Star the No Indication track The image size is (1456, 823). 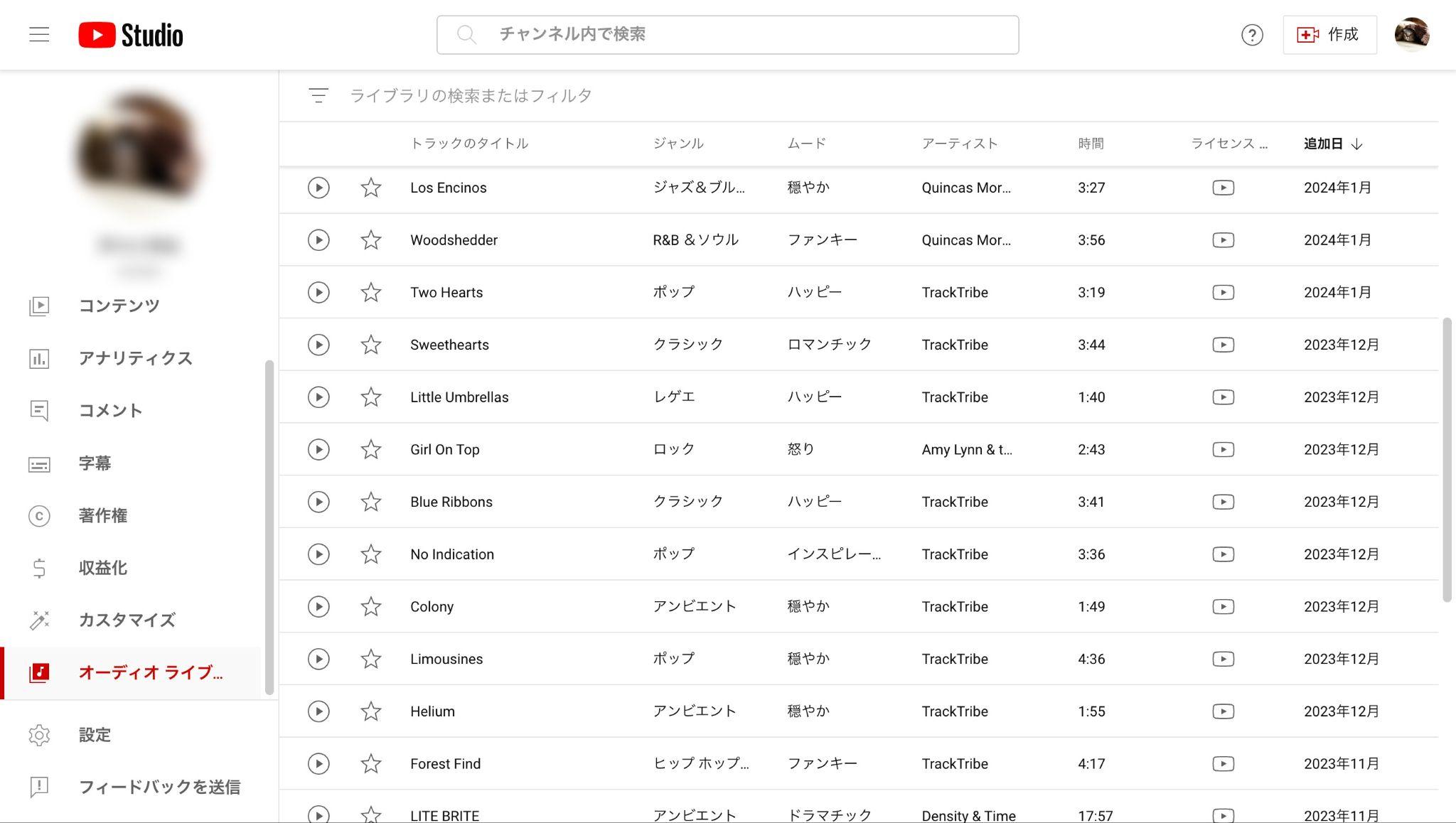(371, 554)
